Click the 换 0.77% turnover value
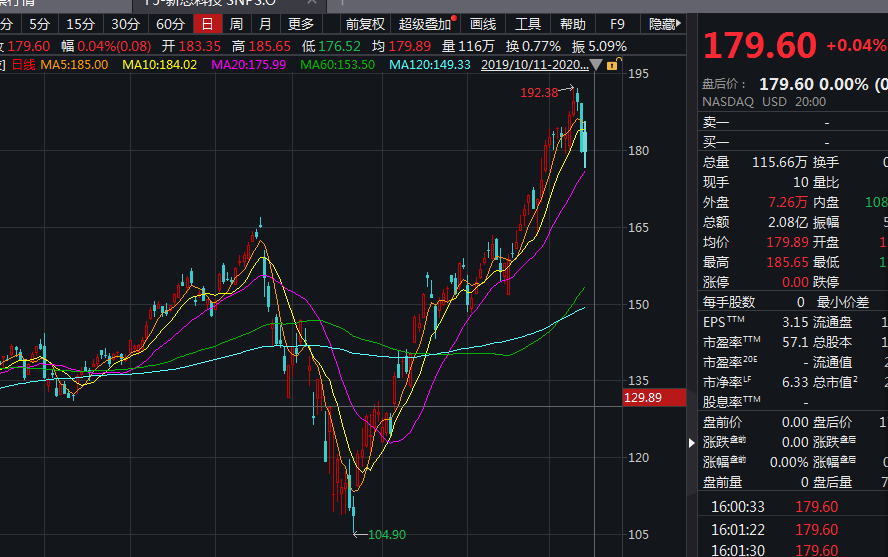The height and width of the screenshot is (557, 888). click(541, 46)
